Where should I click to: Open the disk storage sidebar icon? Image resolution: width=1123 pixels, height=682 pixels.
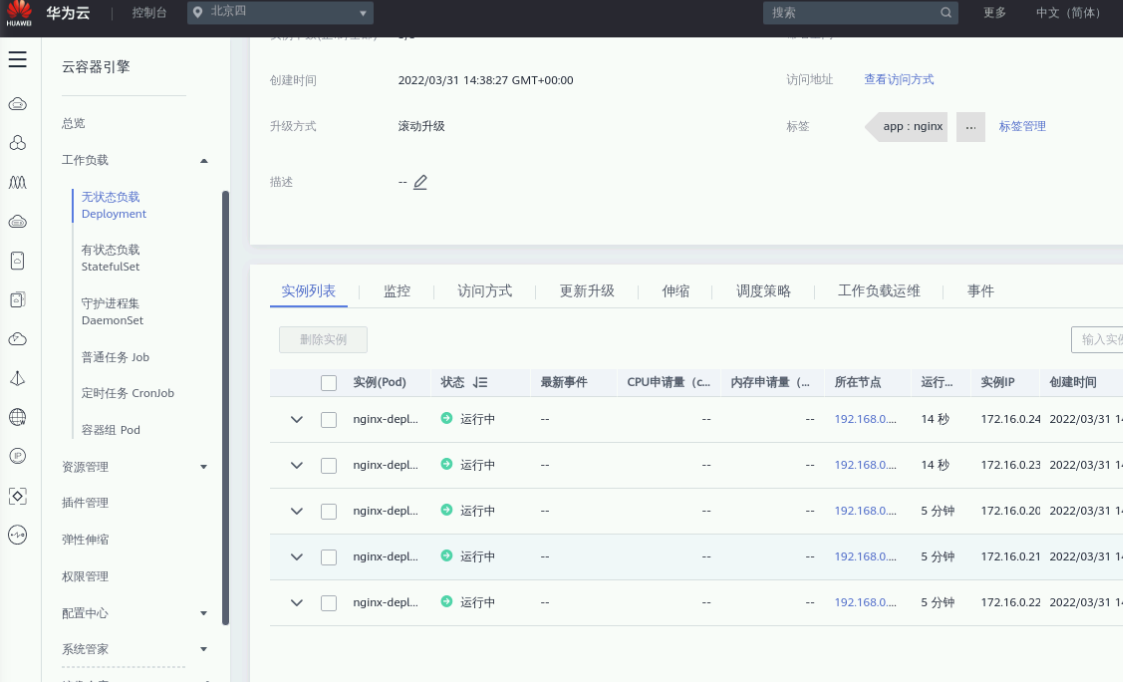coord(18,261)
